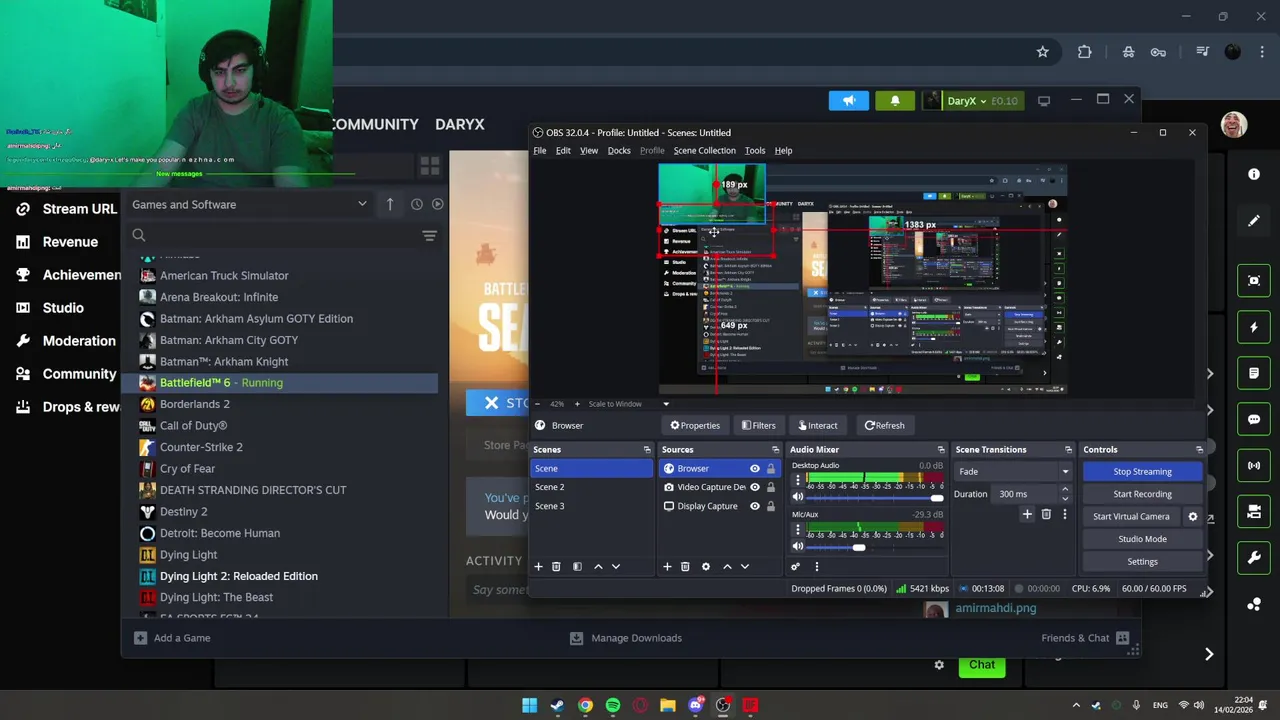1280x720 pixels.
Task: Enter Steam Big Picture mode icon
Action: click(x=1044, y=100)
